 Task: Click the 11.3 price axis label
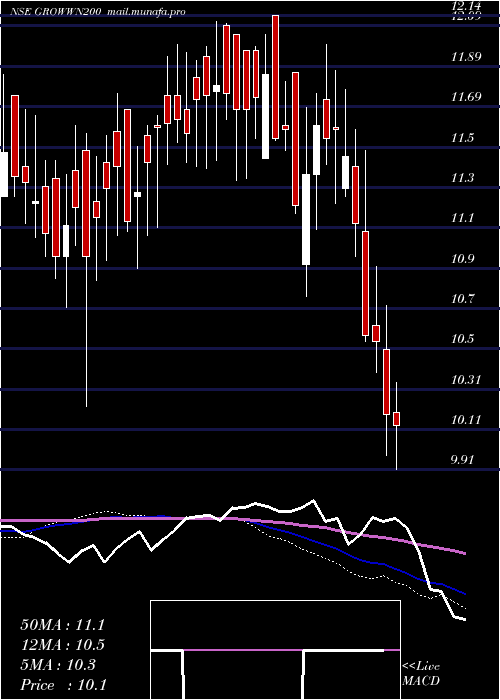point(462,178)
